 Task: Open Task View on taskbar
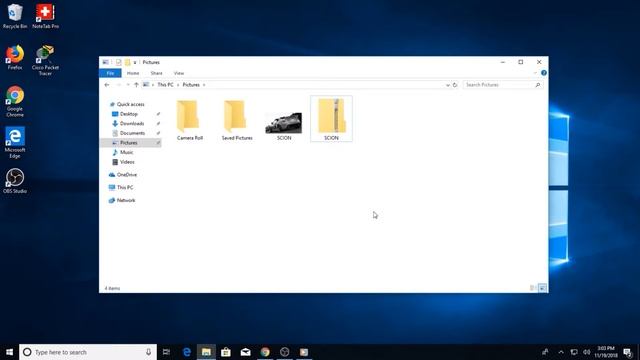166,352
